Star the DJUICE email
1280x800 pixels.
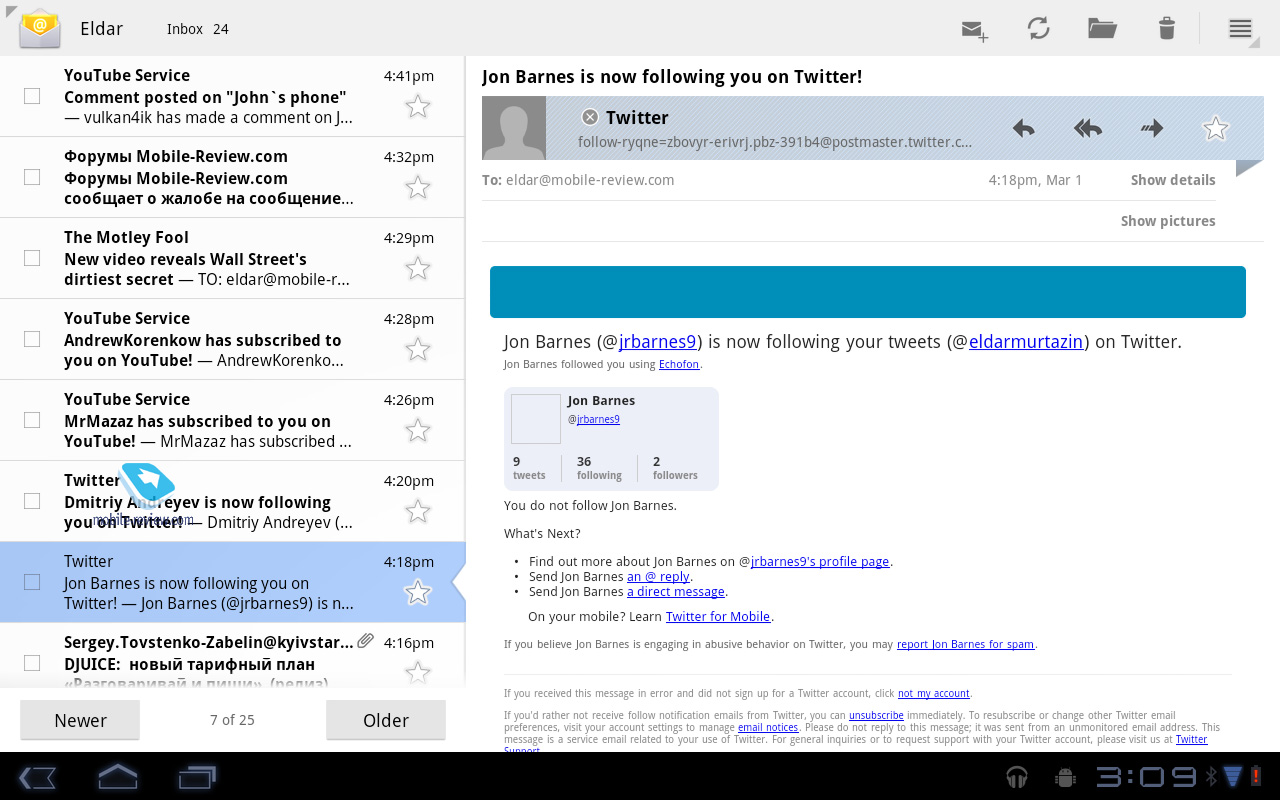pyautogui.click(x=418, y=672)
